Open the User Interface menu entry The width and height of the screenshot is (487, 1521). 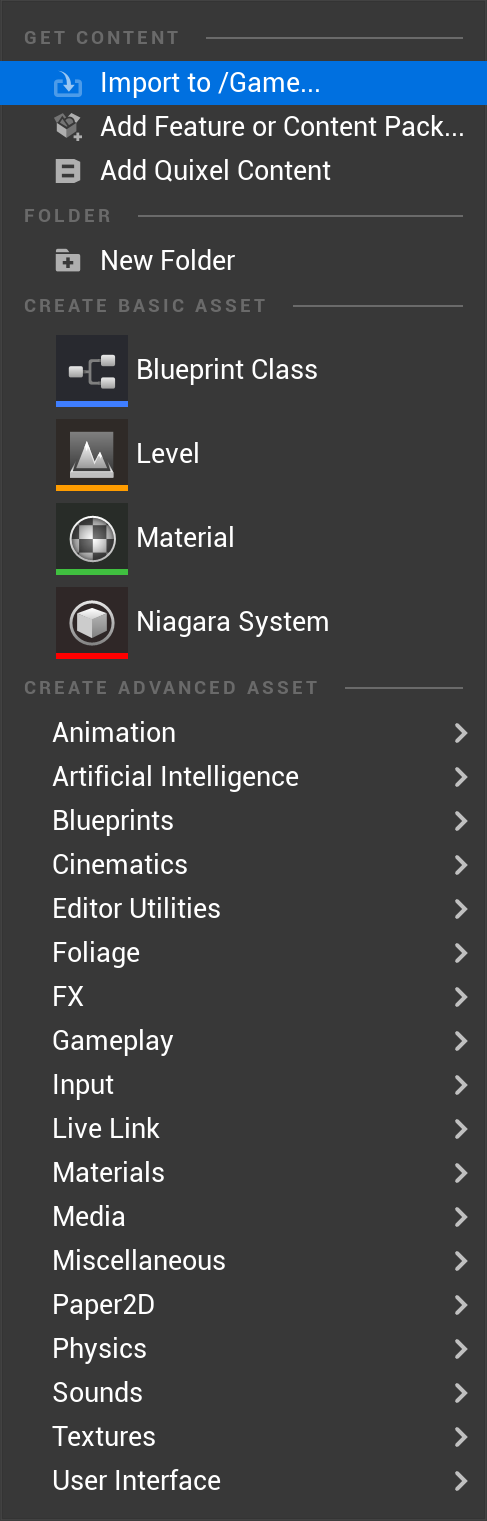(243, 1481)
